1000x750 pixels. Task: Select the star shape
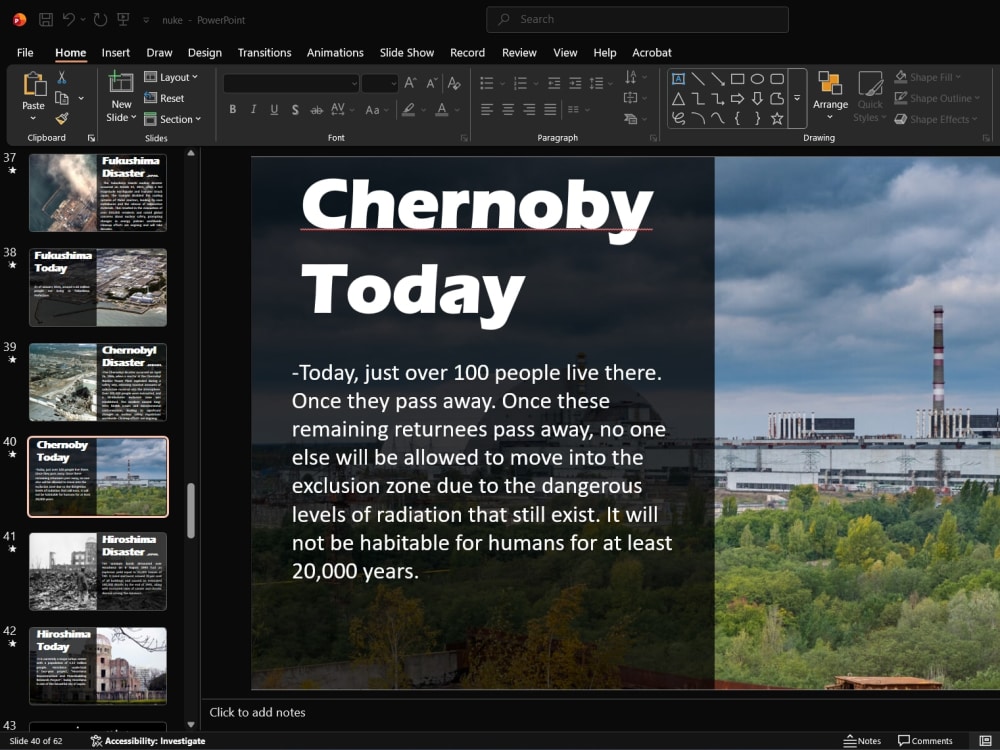[x=777, y=118]
